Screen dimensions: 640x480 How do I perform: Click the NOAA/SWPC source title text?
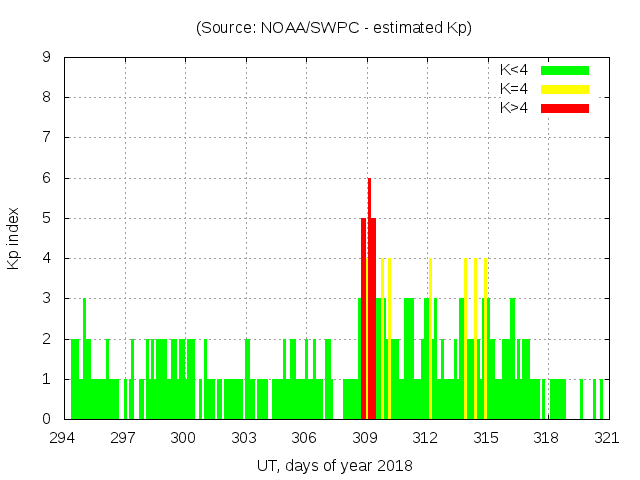(x=334, y=28)
